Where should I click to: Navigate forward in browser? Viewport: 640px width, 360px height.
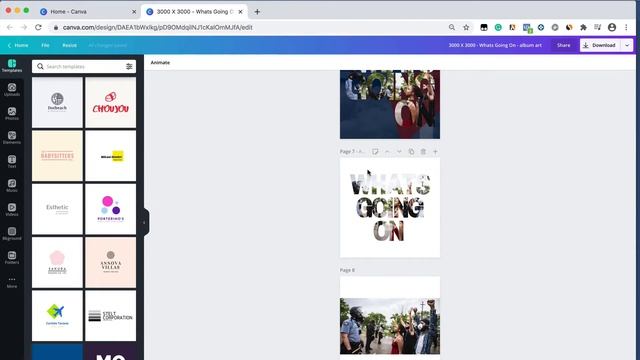[x=24, y=27]
